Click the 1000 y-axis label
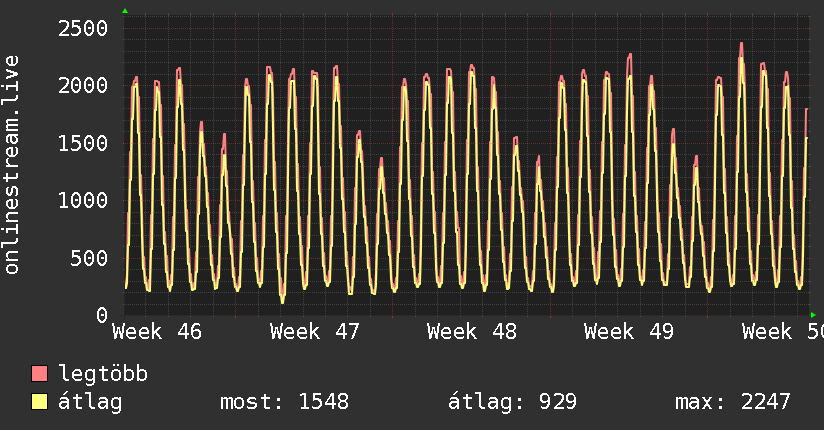Screen dimensions: 824x430 [x=83, y=200]
